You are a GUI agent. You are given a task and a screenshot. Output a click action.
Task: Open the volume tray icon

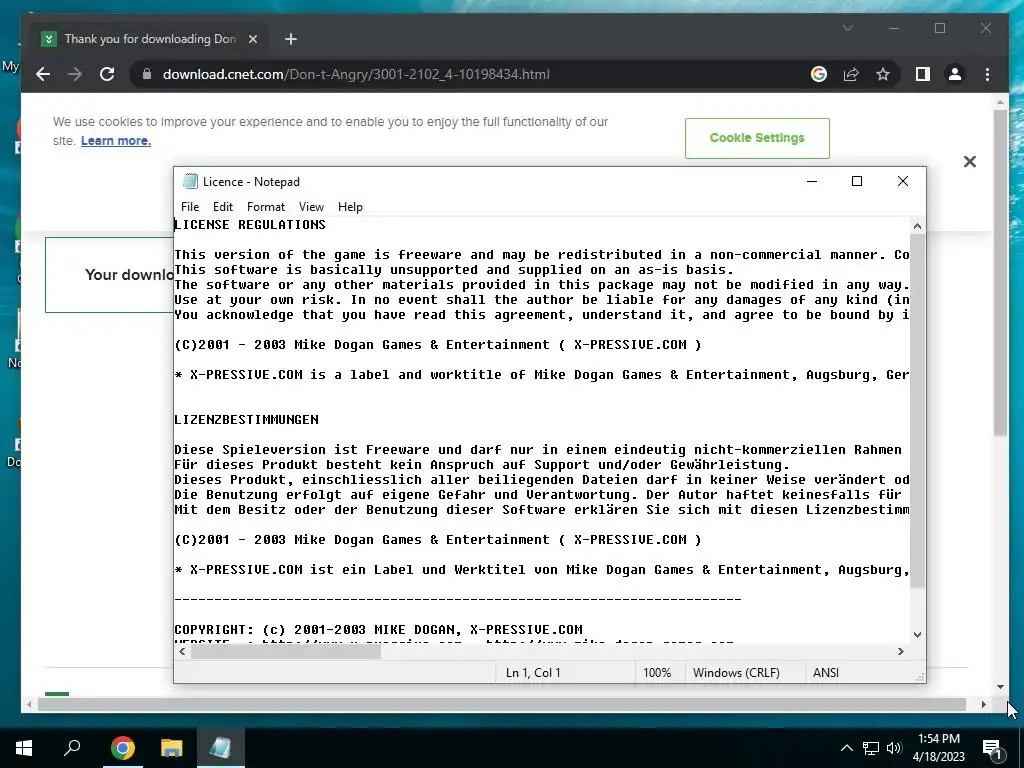point(894,748)
